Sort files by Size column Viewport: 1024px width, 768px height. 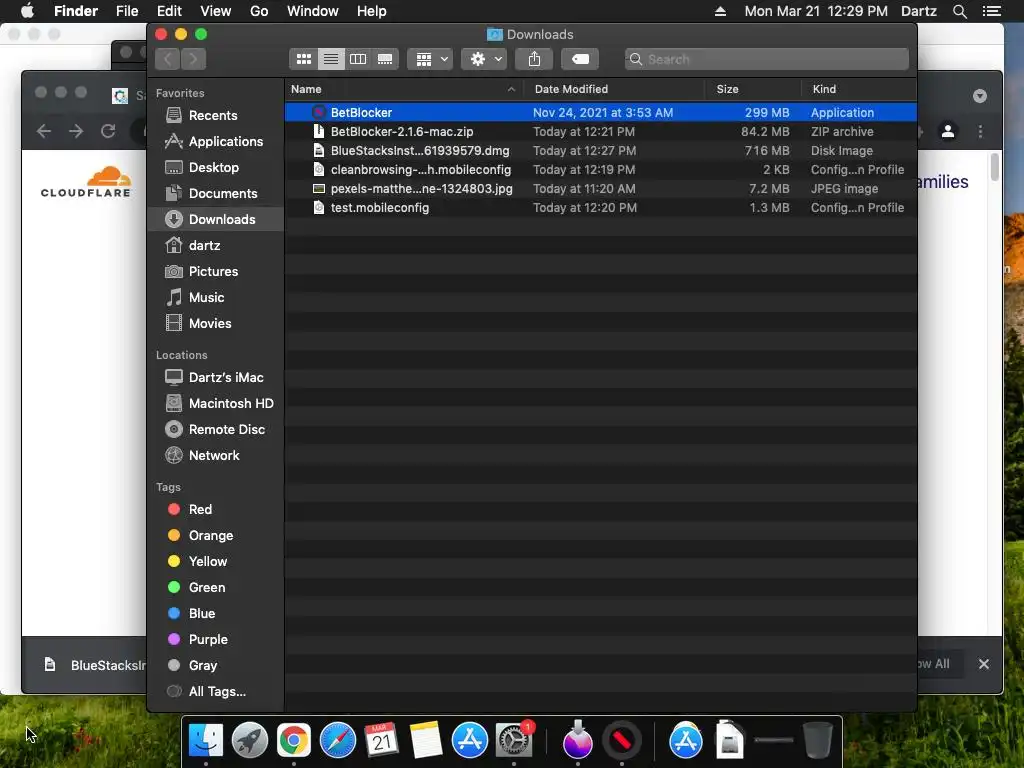coord(753,89)
